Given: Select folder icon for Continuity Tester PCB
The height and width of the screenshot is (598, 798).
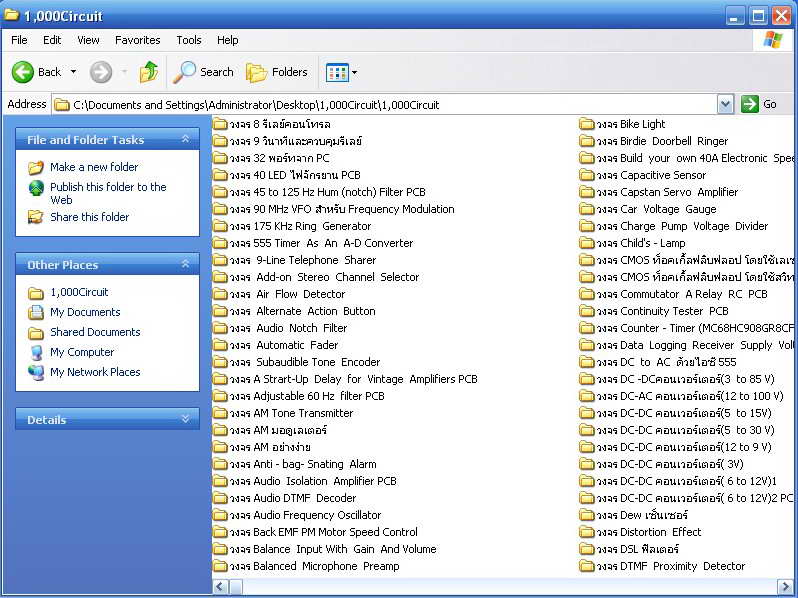Looking at the screenshot, I should coord(587,311).
